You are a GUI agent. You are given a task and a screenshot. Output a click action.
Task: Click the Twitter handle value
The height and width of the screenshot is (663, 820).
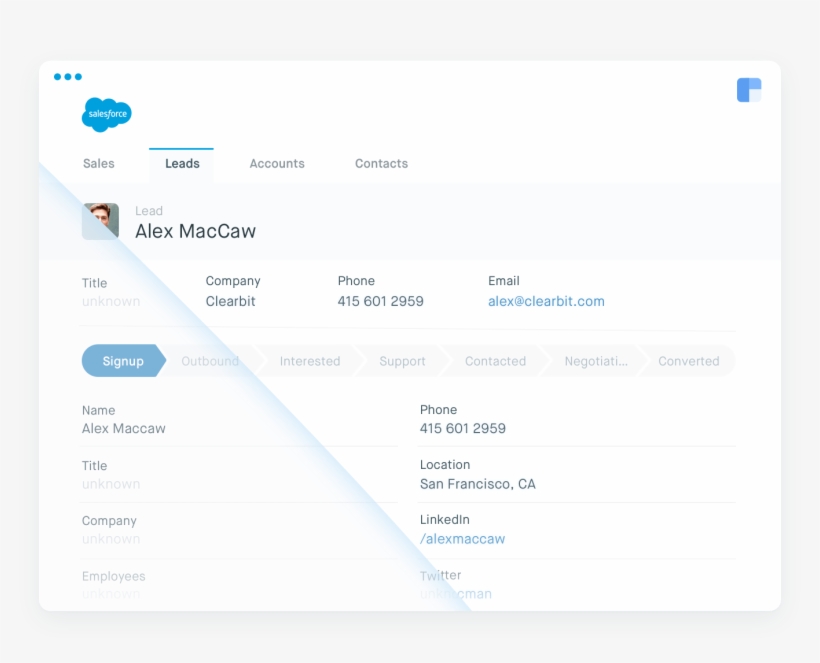[x=455, y=594]
